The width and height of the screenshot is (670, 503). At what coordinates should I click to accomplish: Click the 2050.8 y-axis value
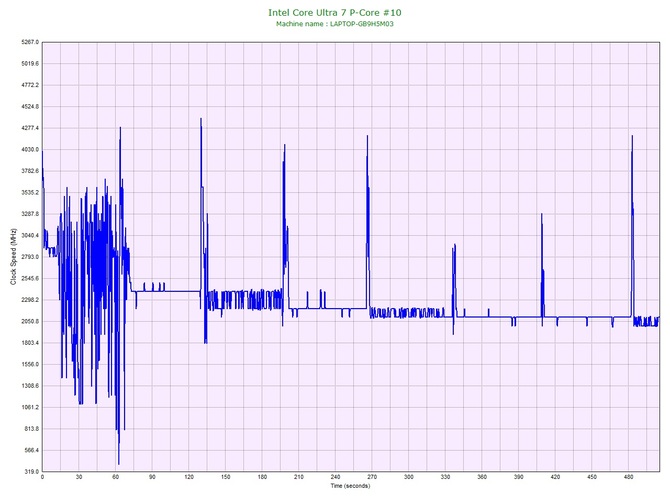30,321
